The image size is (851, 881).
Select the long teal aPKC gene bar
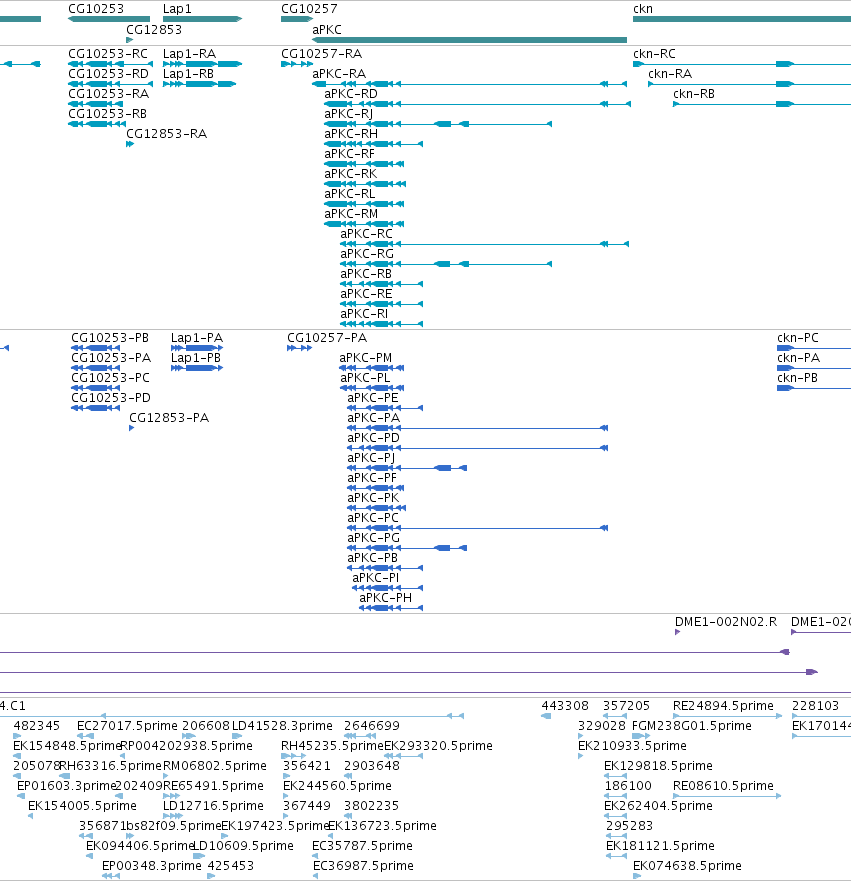[x=470, y=40]
